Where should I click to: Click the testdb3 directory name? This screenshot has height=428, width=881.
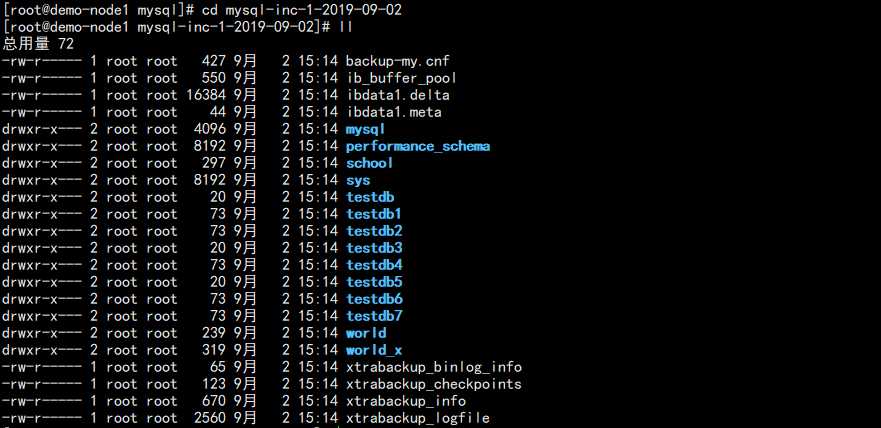pyautogui.click(x=373, y=248)
